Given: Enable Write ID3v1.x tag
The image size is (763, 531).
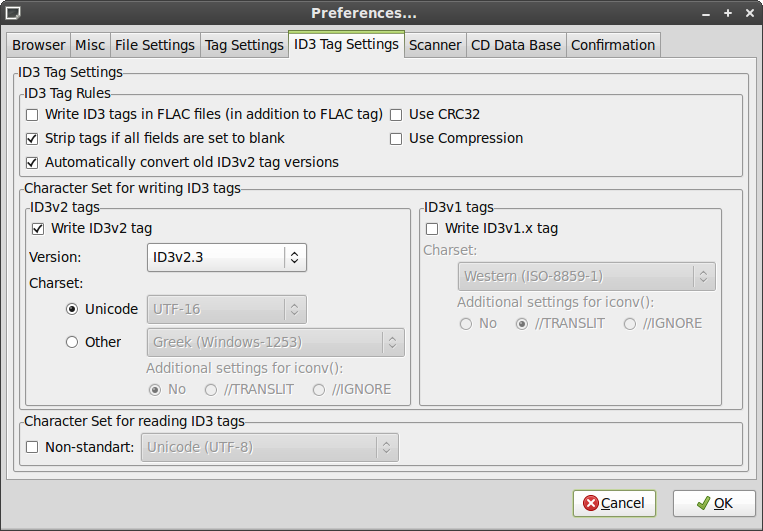Looking at the screenshot, I should (x=432, y=229).
